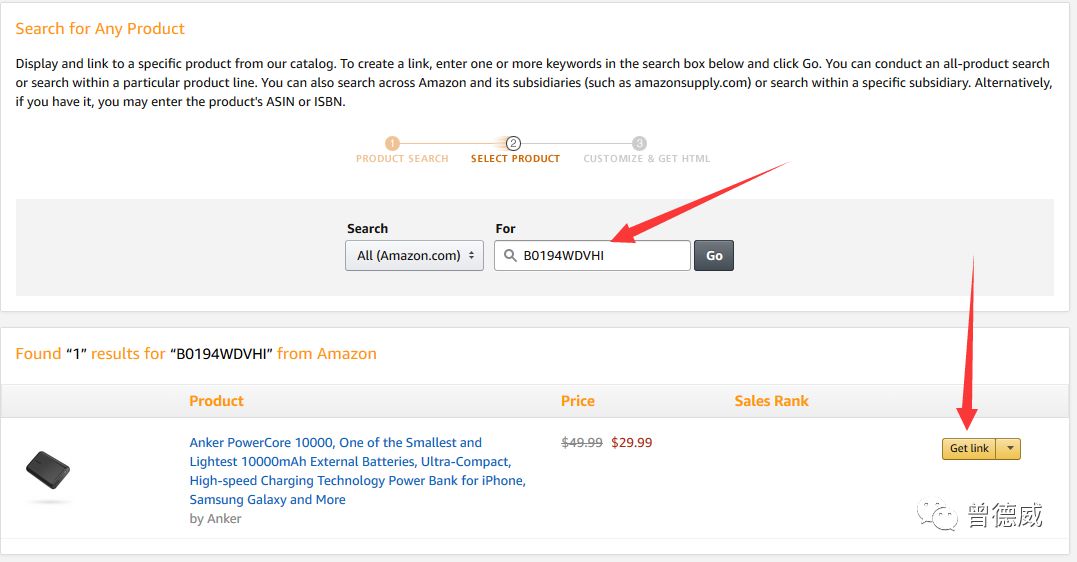
Task: Expand the arrow beside Get link
Action: click(x=1010, y=449)
